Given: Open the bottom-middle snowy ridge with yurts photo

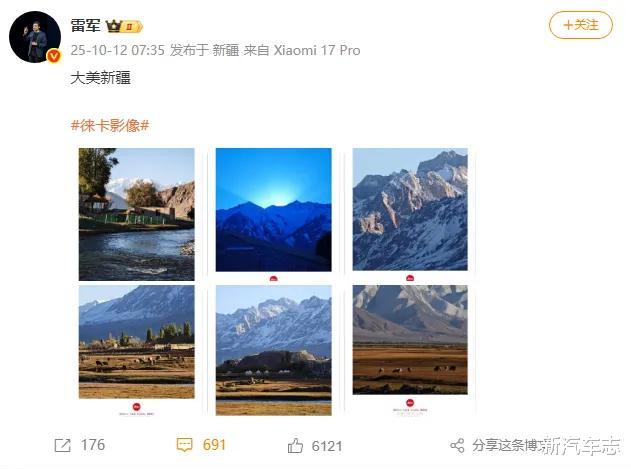Looking at the screenshot, I should coord(274,350).
